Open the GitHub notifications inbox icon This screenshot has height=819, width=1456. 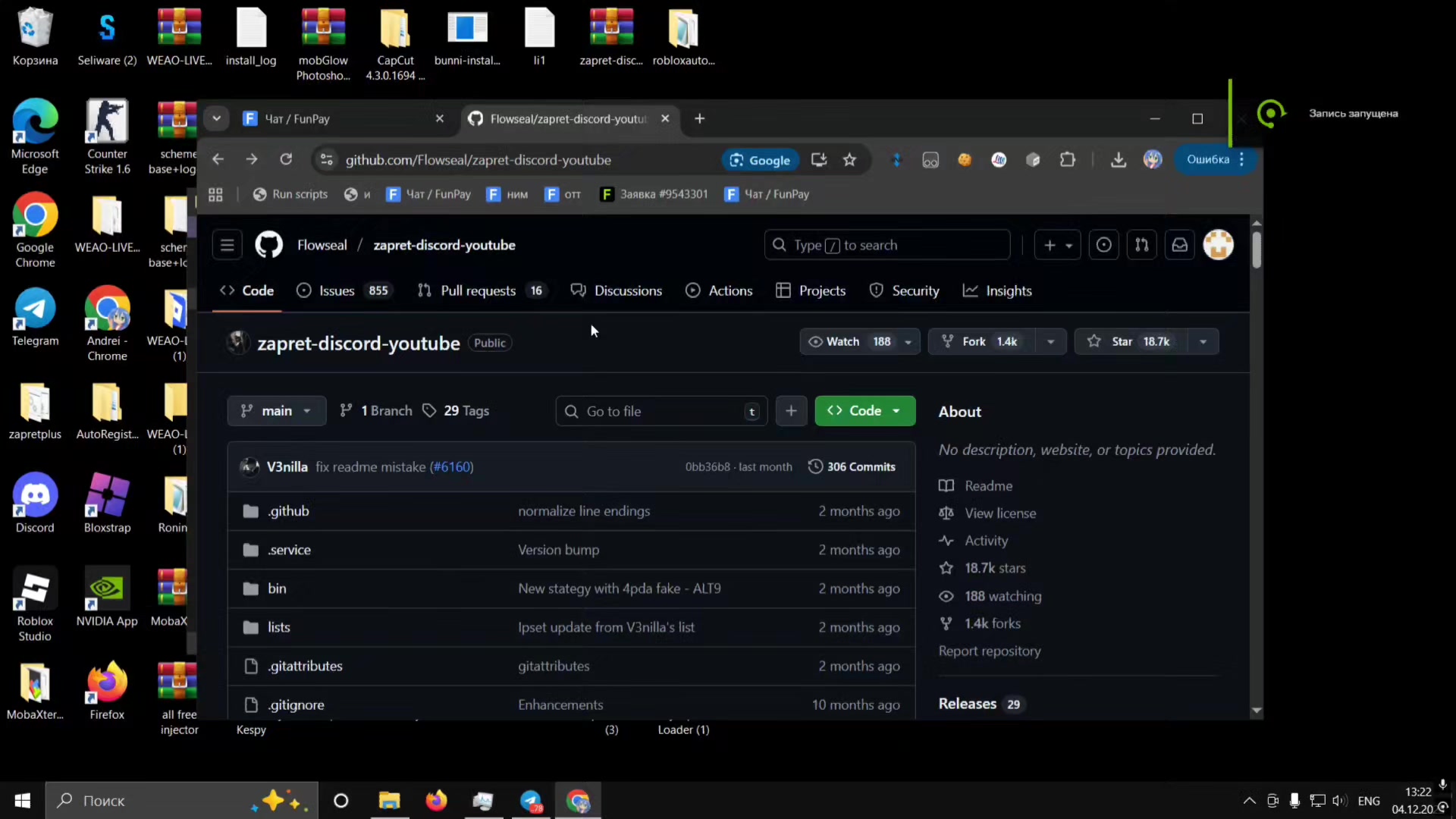(x=1180, y=245)
